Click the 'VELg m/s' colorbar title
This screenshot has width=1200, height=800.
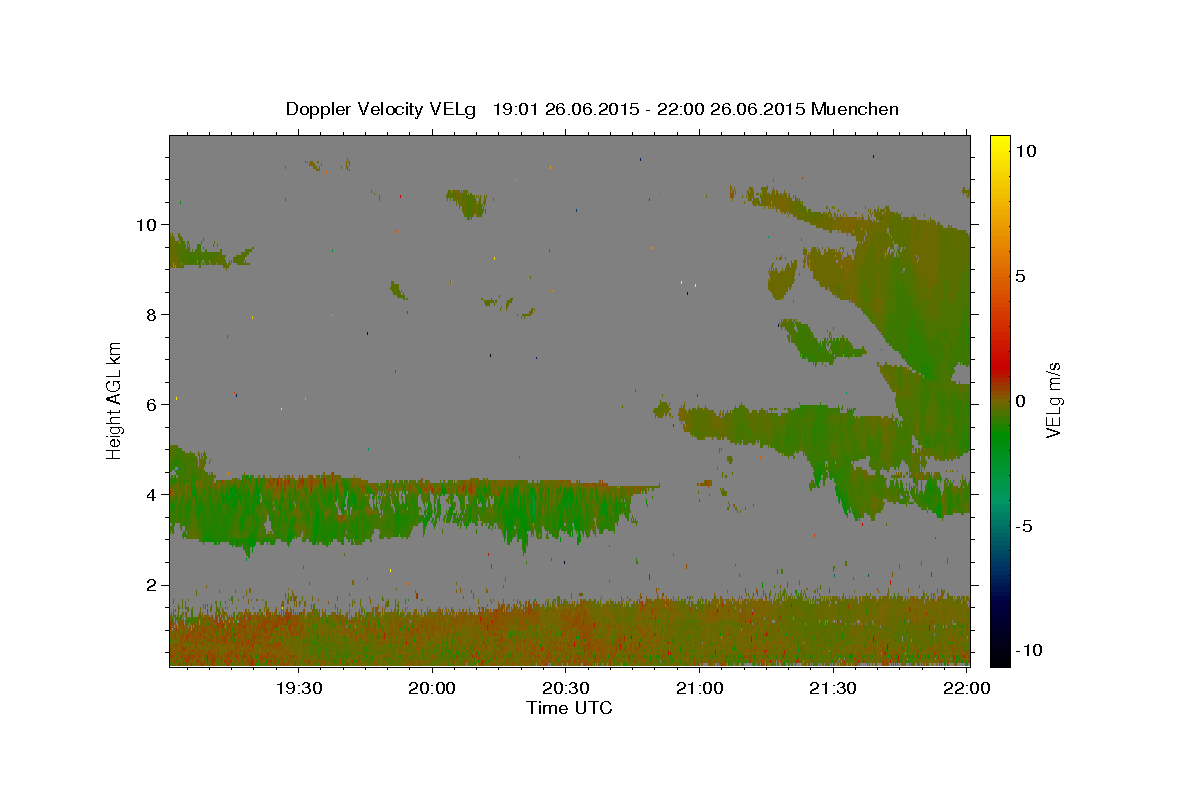(x=1053, y=401)
